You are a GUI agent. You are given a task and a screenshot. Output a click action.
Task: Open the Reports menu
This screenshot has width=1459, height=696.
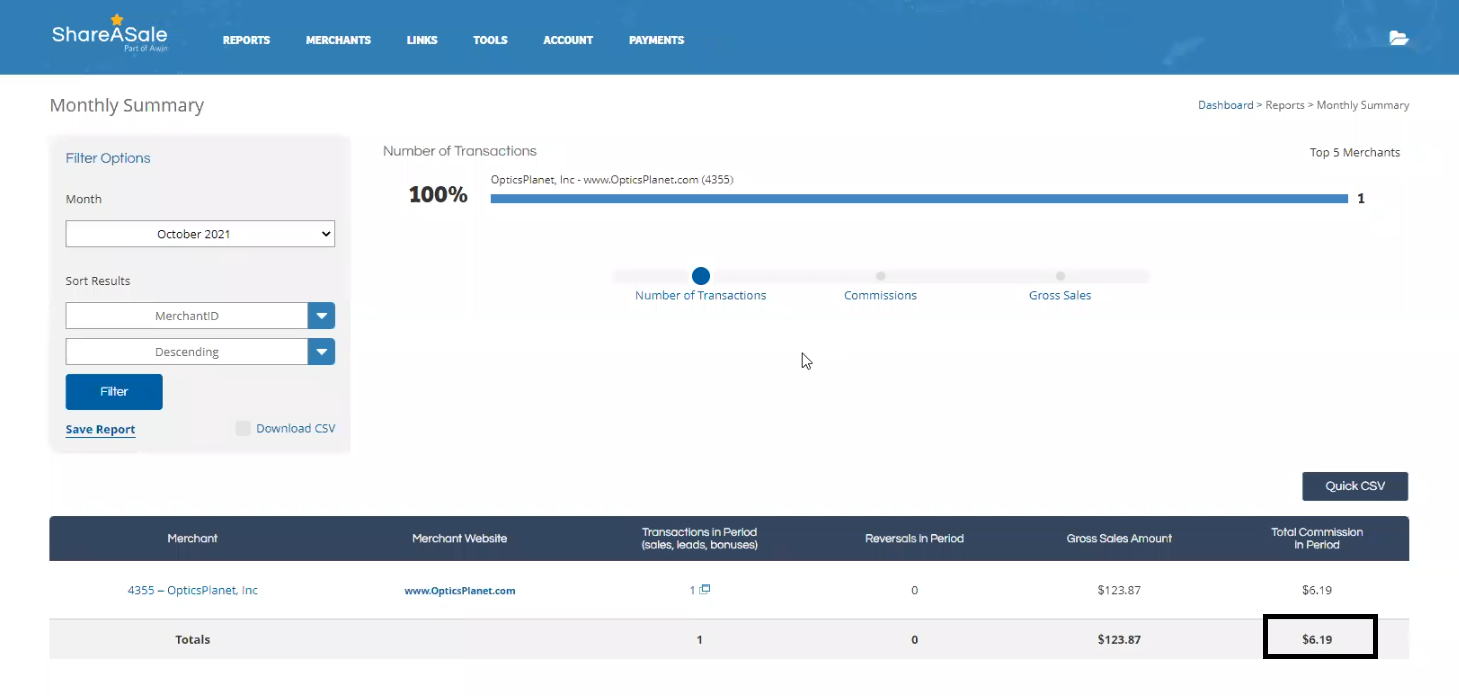(x=246, y=40)
